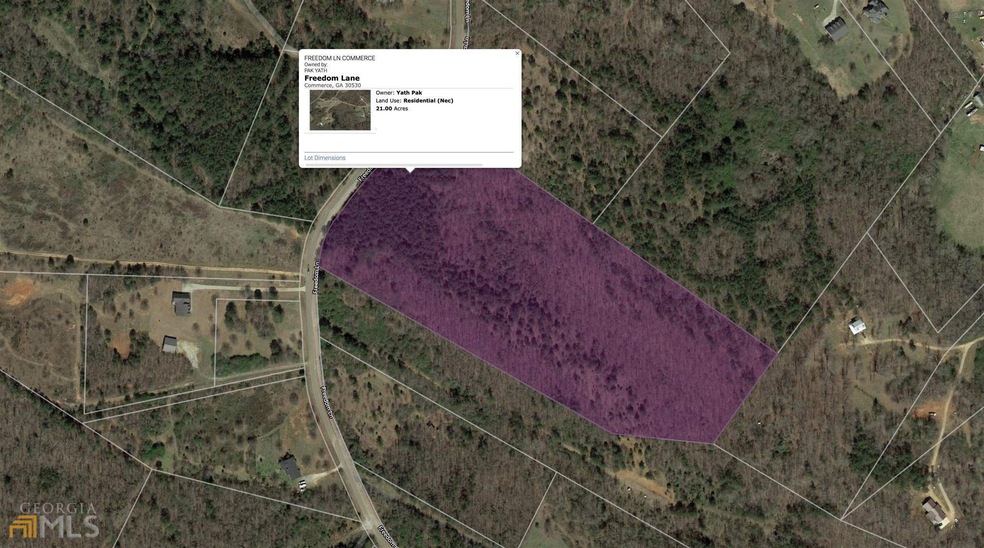Click the red clay patch at left edge
Viewport: 984px width, 548px height.
18,292
